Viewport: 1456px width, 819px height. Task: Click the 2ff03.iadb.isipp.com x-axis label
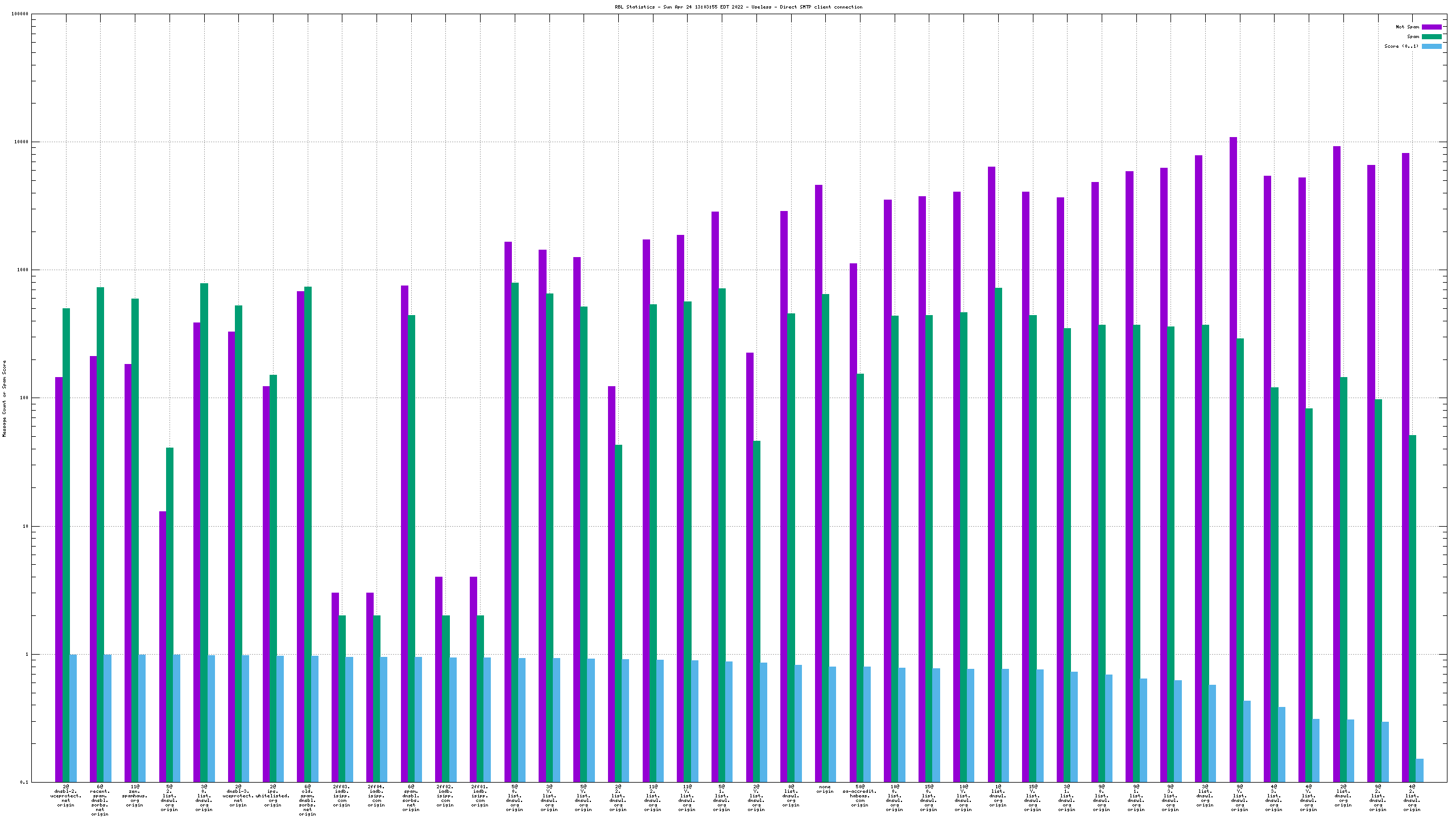point(342,796)
